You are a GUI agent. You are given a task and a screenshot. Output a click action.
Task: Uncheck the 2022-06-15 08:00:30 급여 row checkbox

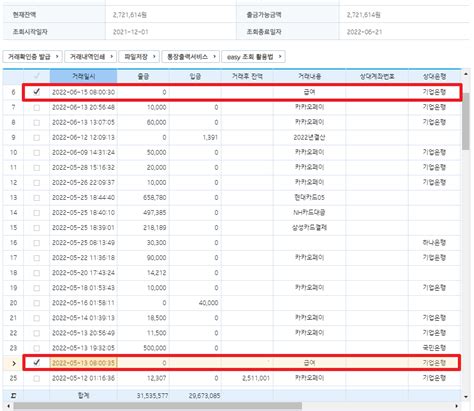click(37, 92)
